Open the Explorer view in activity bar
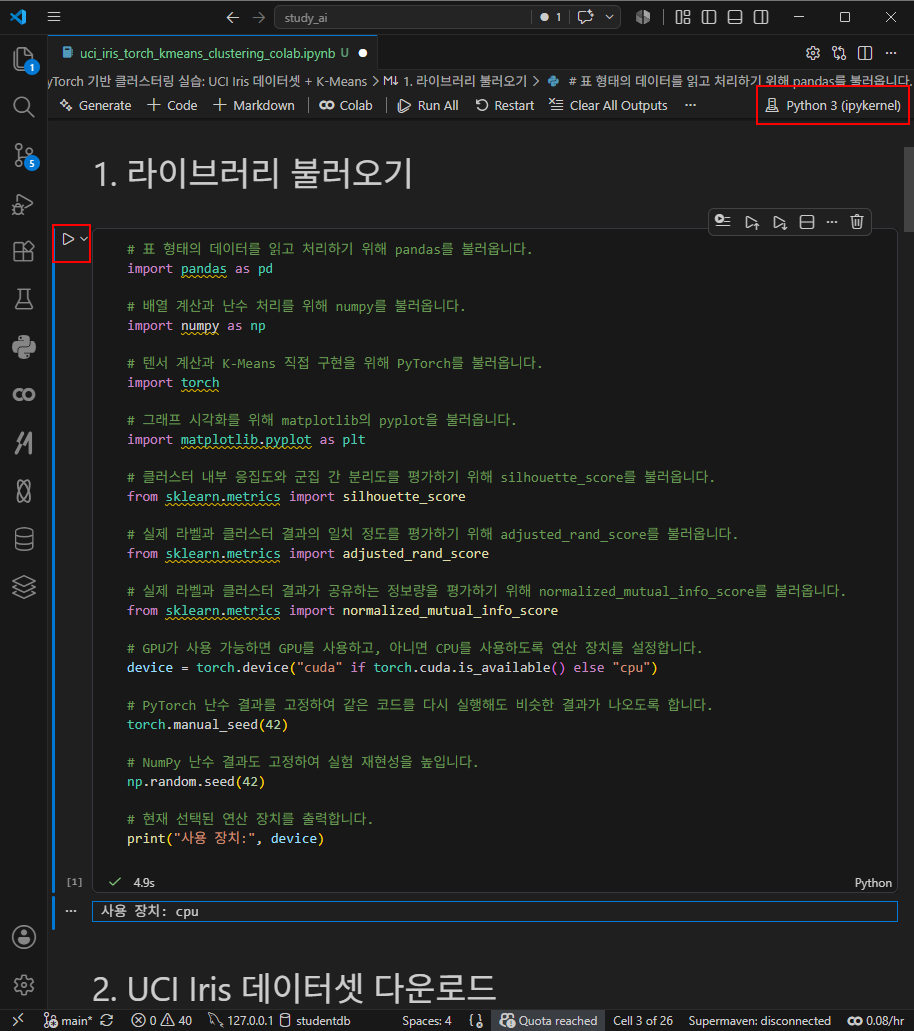This screenshot has width=914, height=1031. pyautogui.click(x=24, y=59)
